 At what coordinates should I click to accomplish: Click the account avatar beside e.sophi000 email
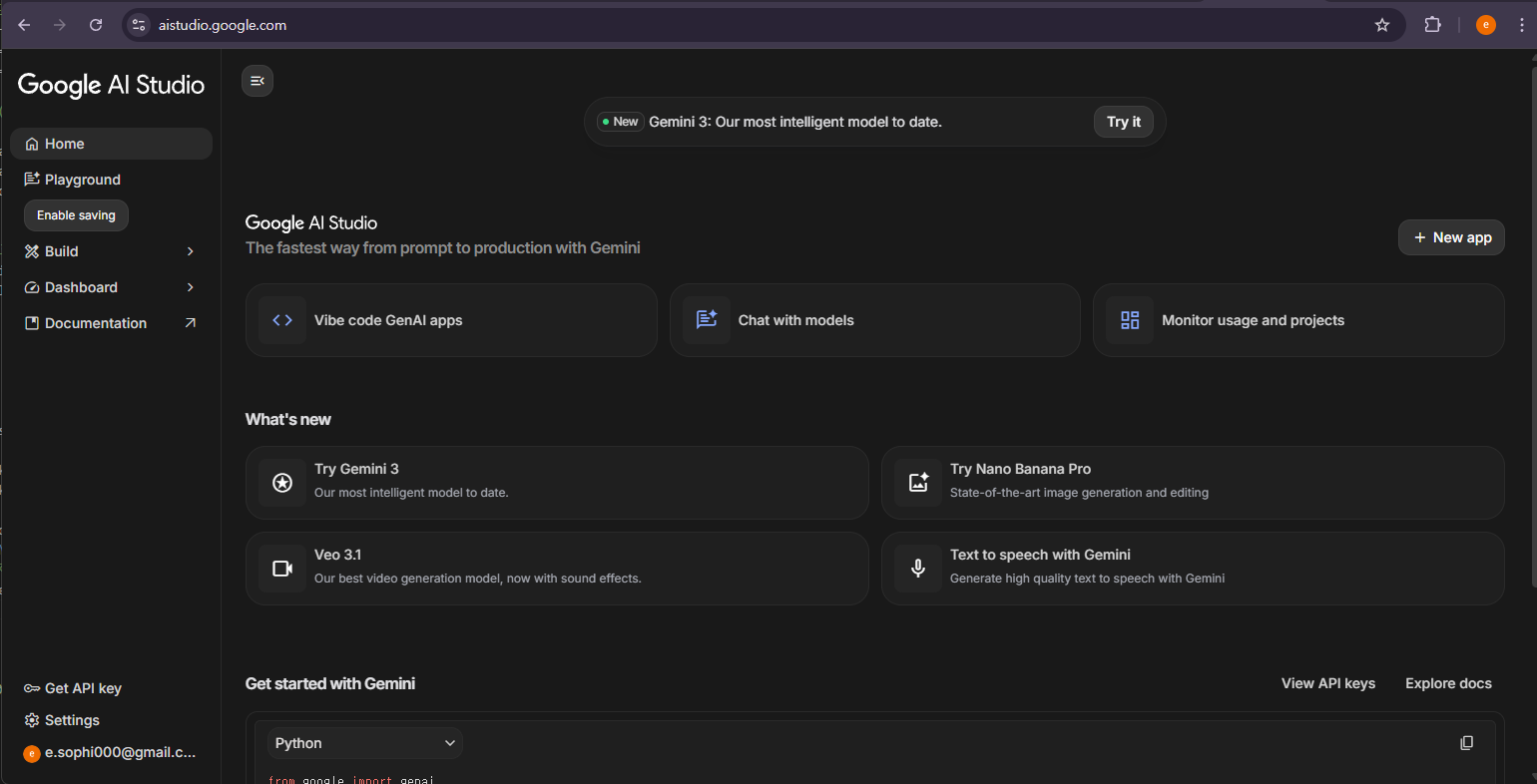tap(32, 753)
